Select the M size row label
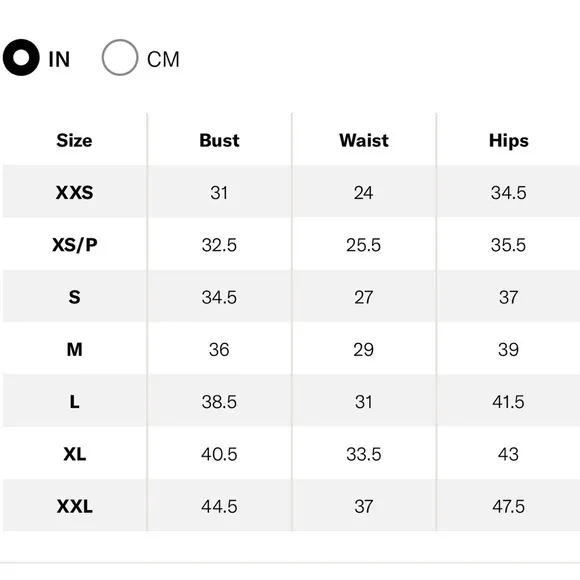Image resolution: width=580 pixels, height=580 pixels. click(74, 350)
